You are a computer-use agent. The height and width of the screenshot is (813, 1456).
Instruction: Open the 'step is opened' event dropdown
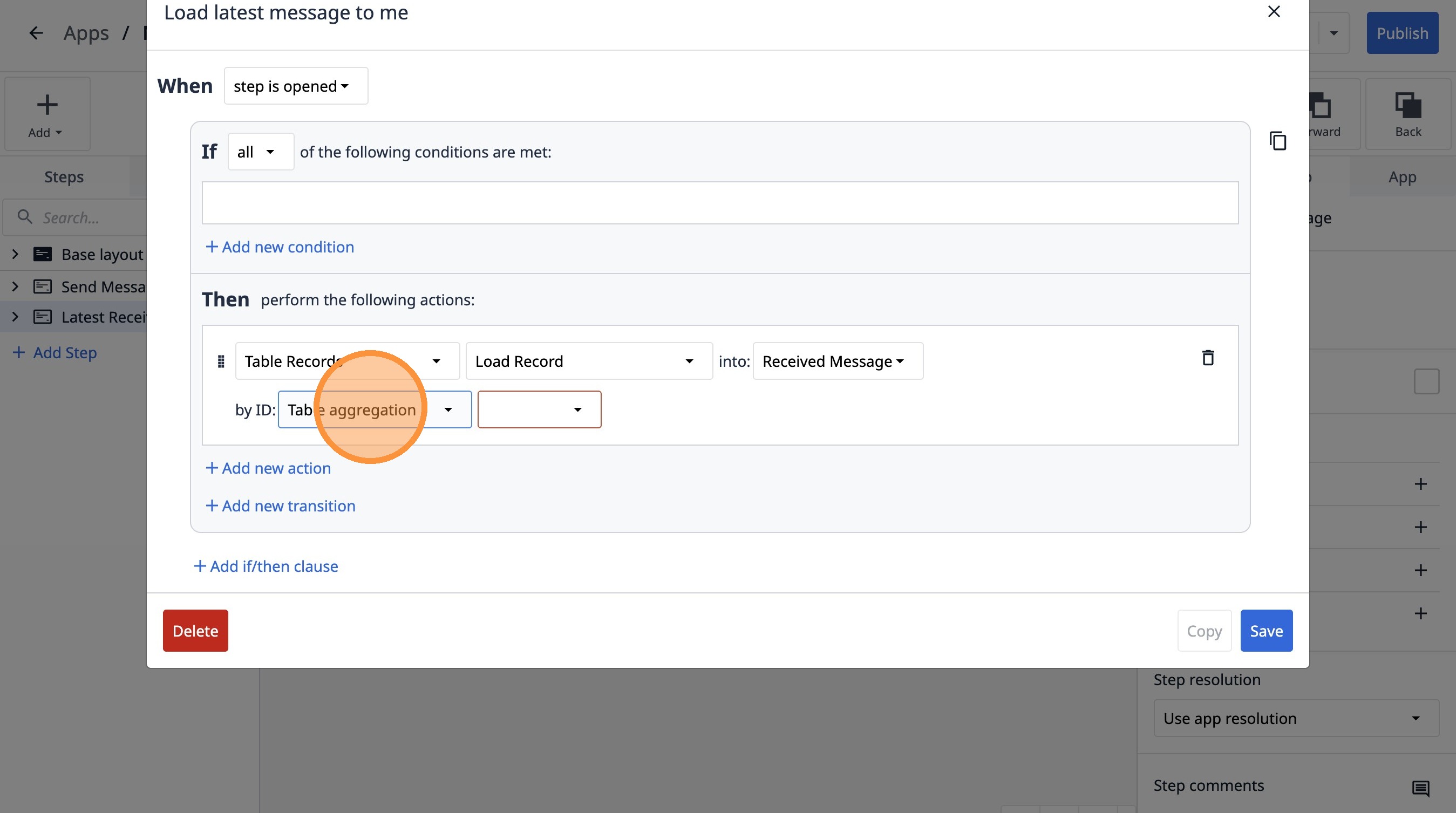click(296, 86)
